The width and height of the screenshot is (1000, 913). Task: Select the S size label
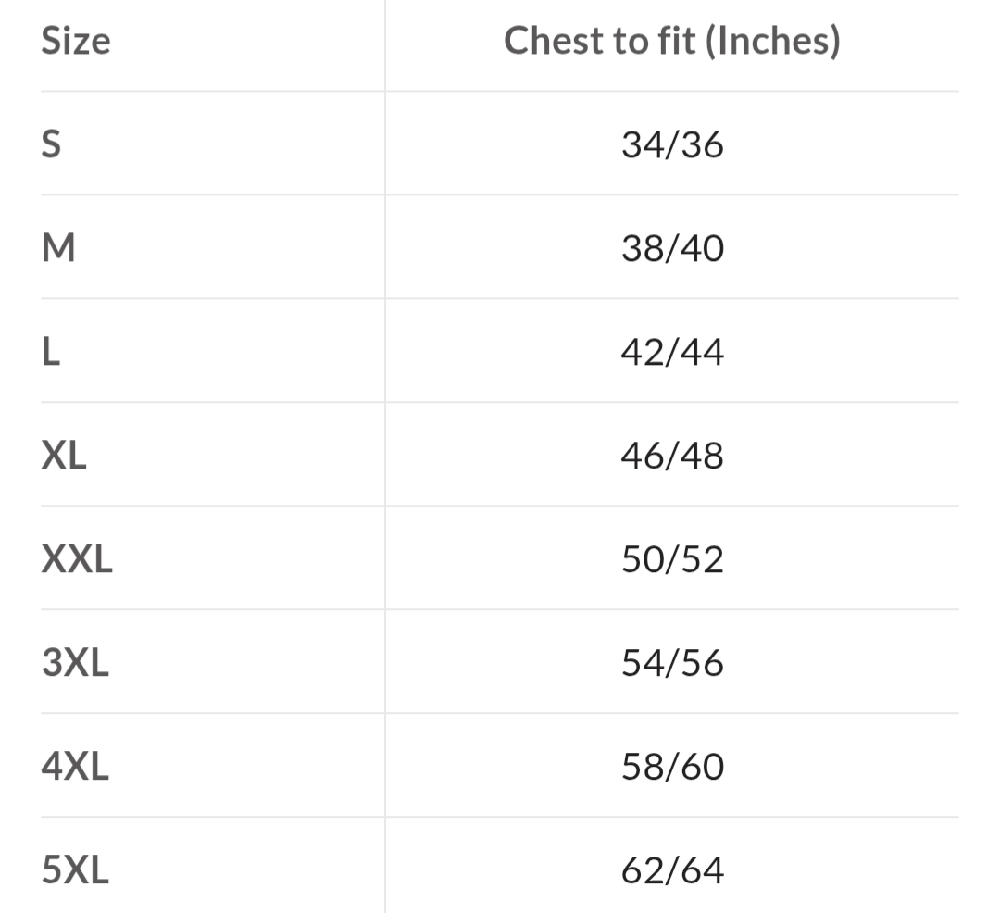pyautogui.click(x=51, y=145)
